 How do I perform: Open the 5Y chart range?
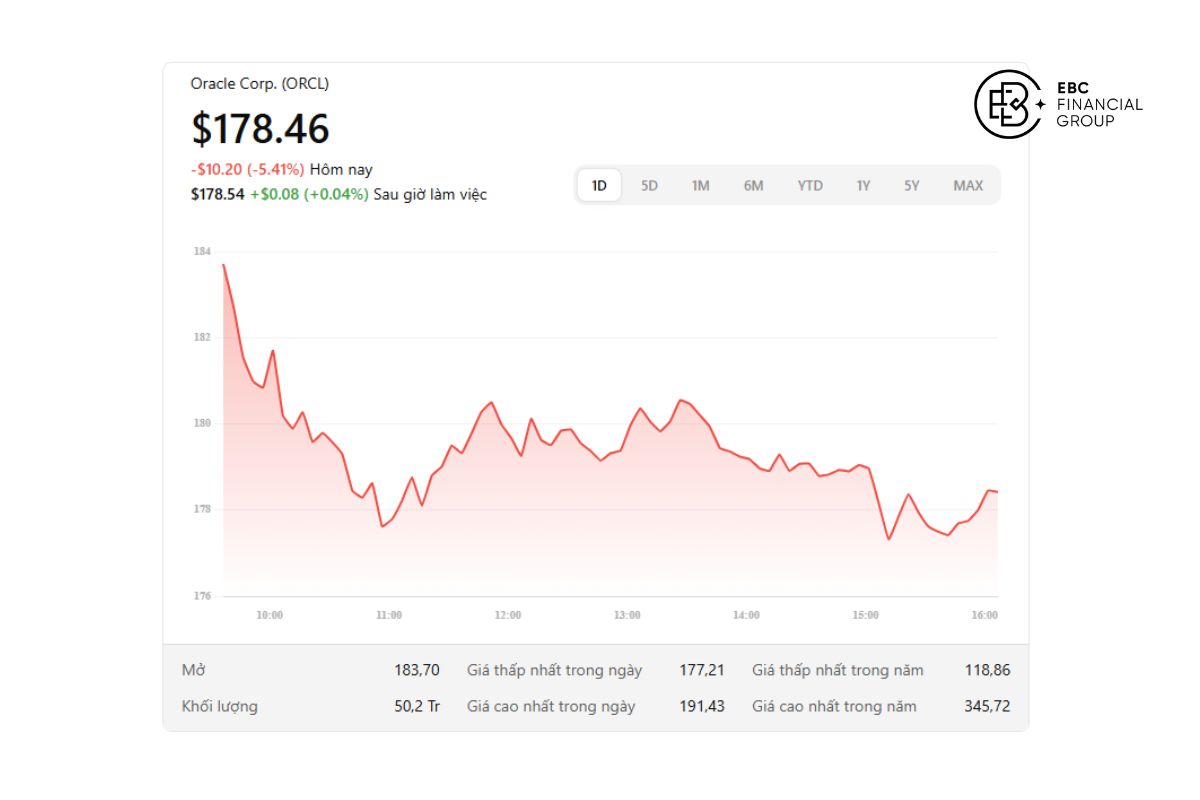click(912, 185)
